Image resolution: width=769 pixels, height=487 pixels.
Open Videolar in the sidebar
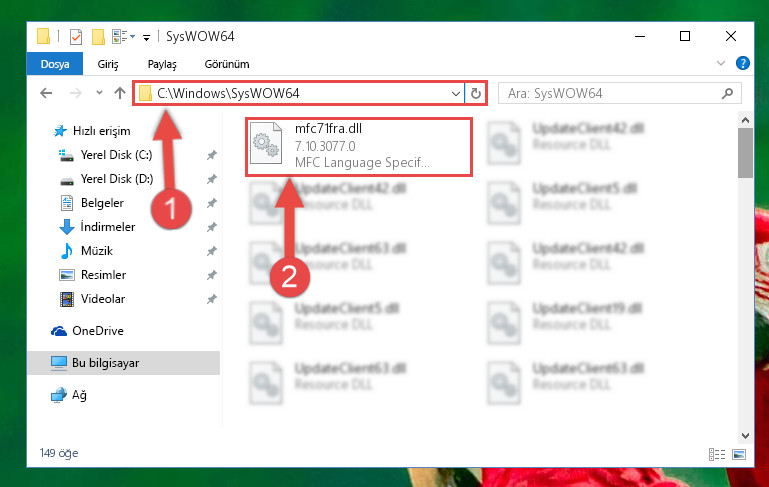(103, 299)
